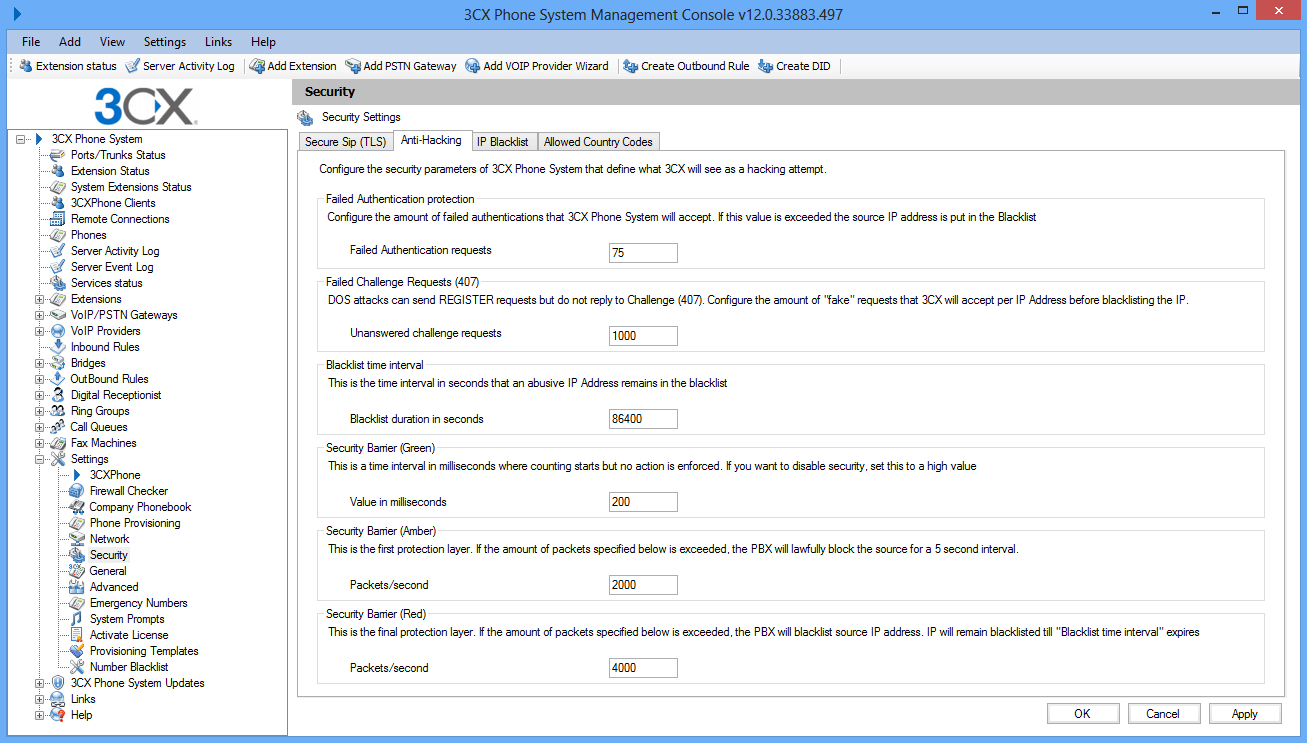The width and height of the screenshot is (1307, 743).
Task: Collapse the 3CX Phone System root node
Action: pyautogui.click(x=21, y=139)
